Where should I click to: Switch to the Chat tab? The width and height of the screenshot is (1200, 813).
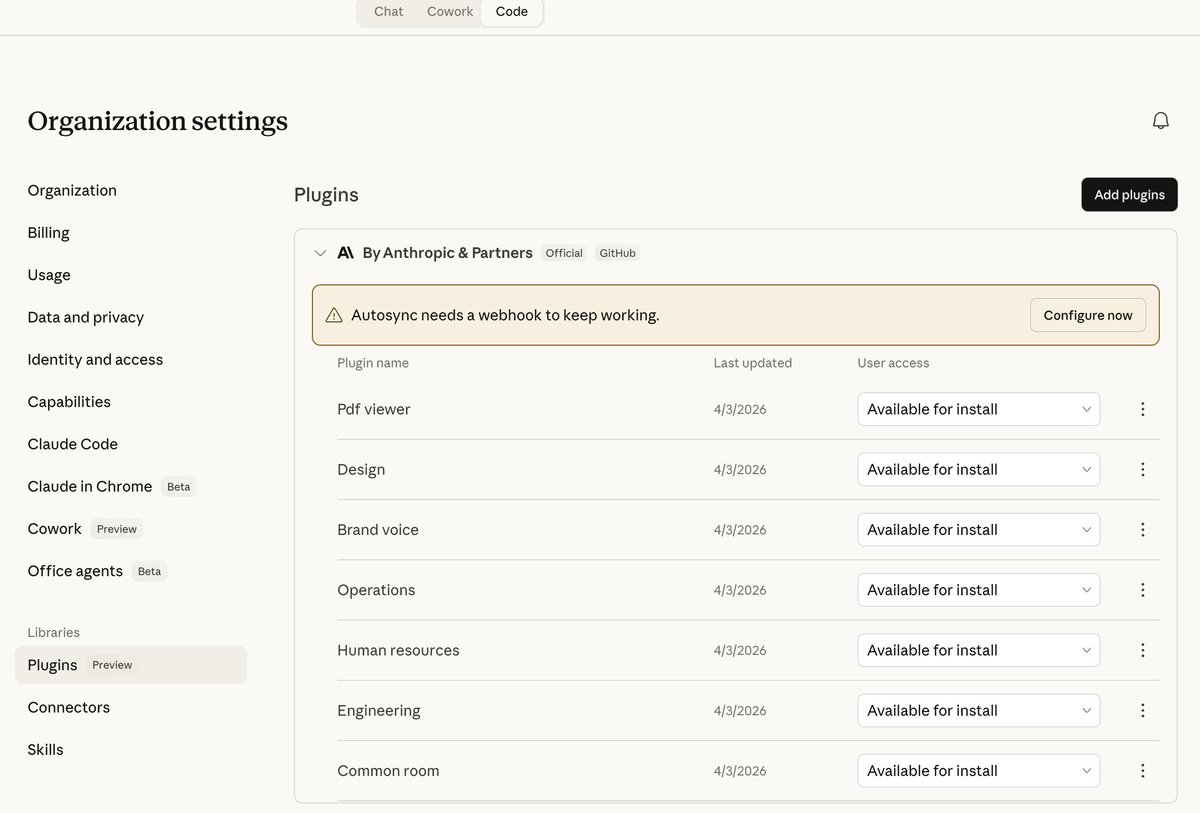388,12
